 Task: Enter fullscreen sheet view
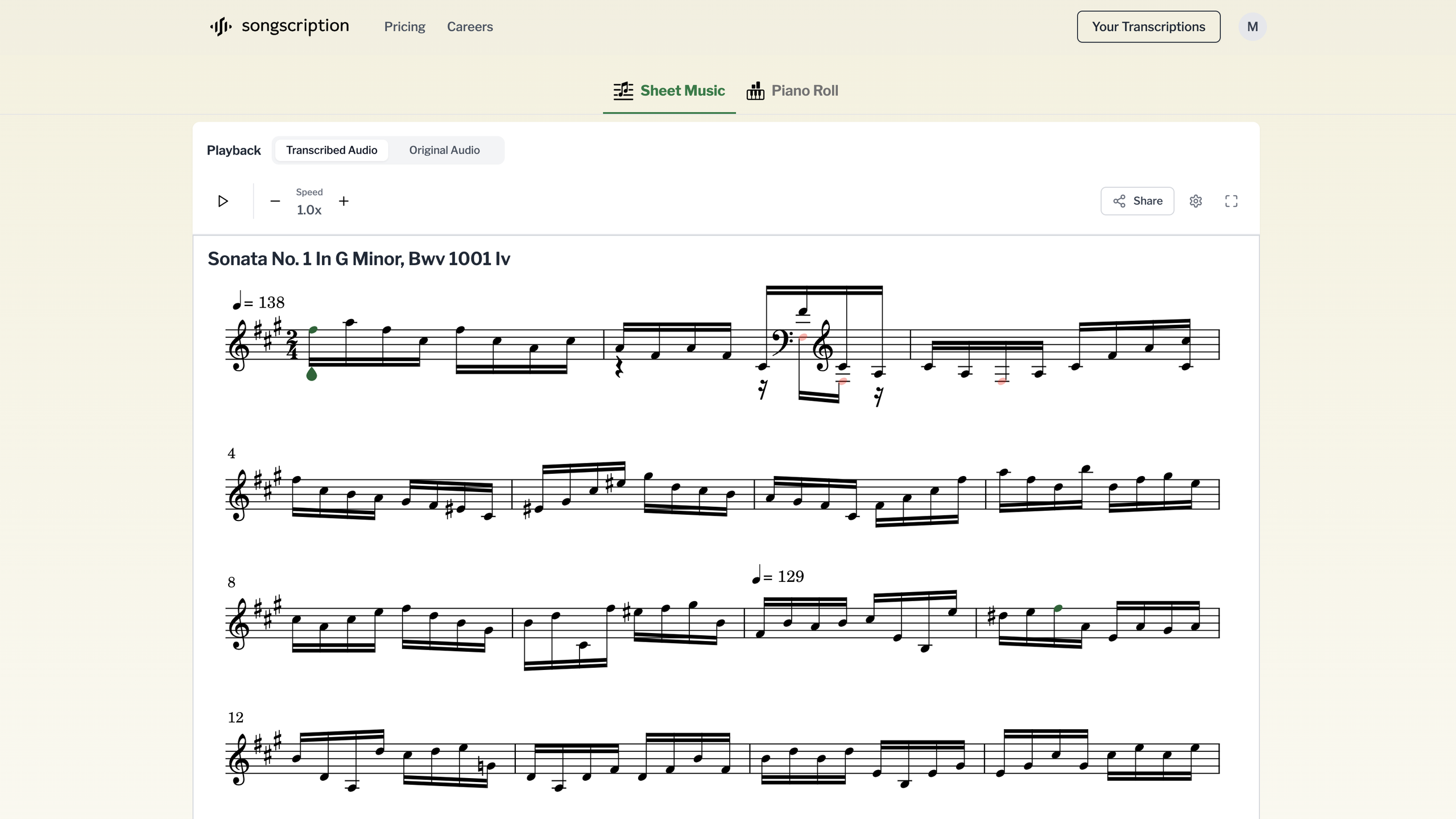coord(1231,201)
